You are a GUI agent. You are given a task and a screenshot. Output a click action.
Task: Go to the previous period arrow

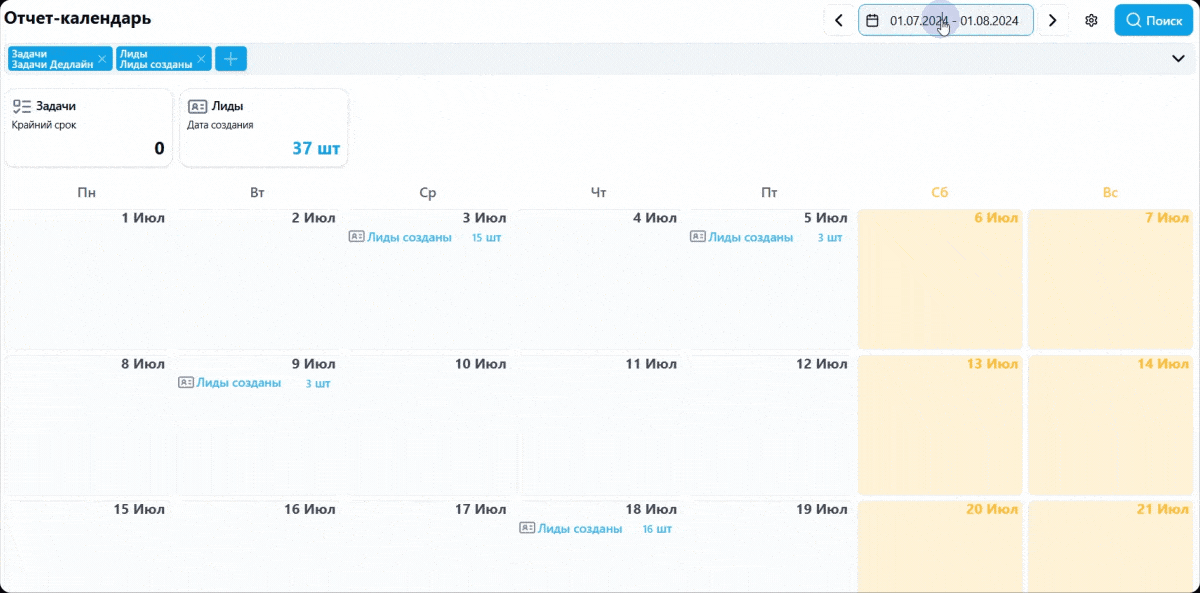839,20
